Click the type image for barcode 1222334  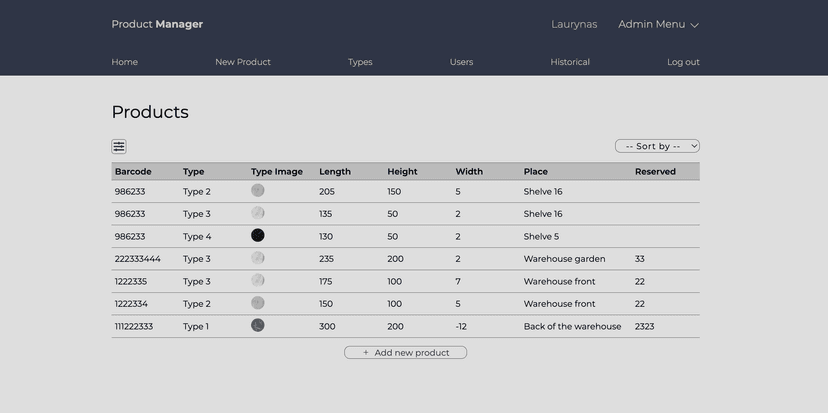pos(258,303)
